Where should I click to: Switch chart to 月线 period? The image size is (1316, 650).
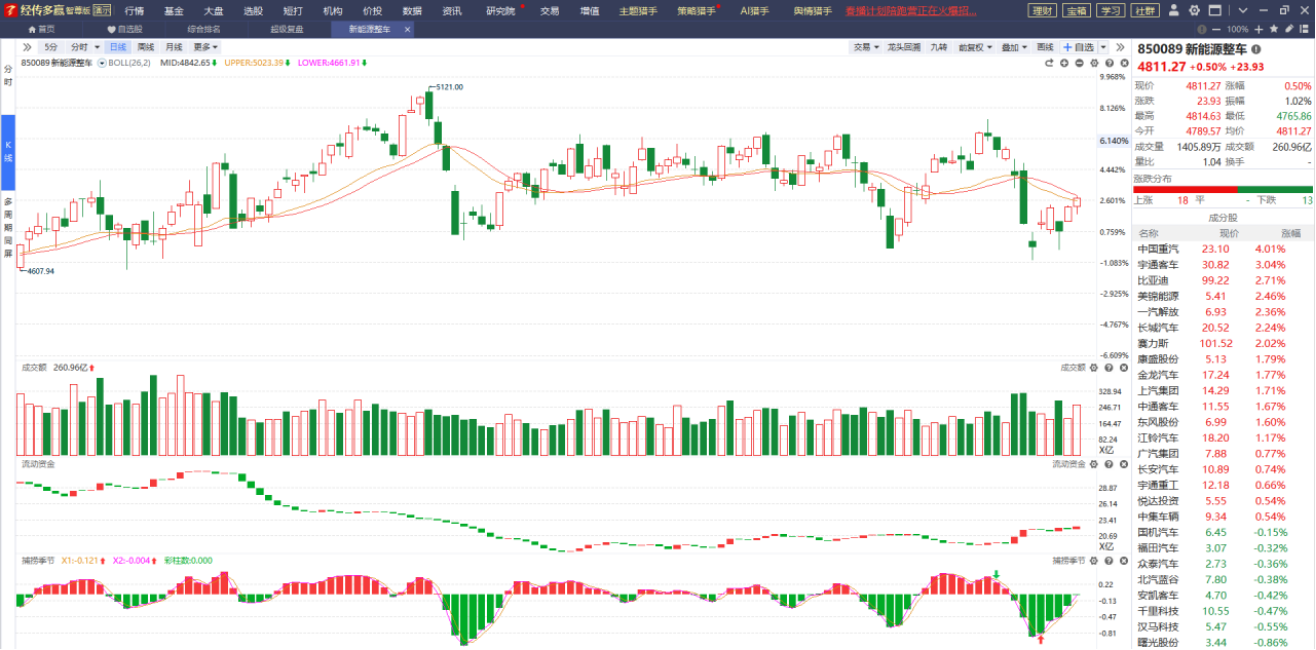[x=174, y=47]
